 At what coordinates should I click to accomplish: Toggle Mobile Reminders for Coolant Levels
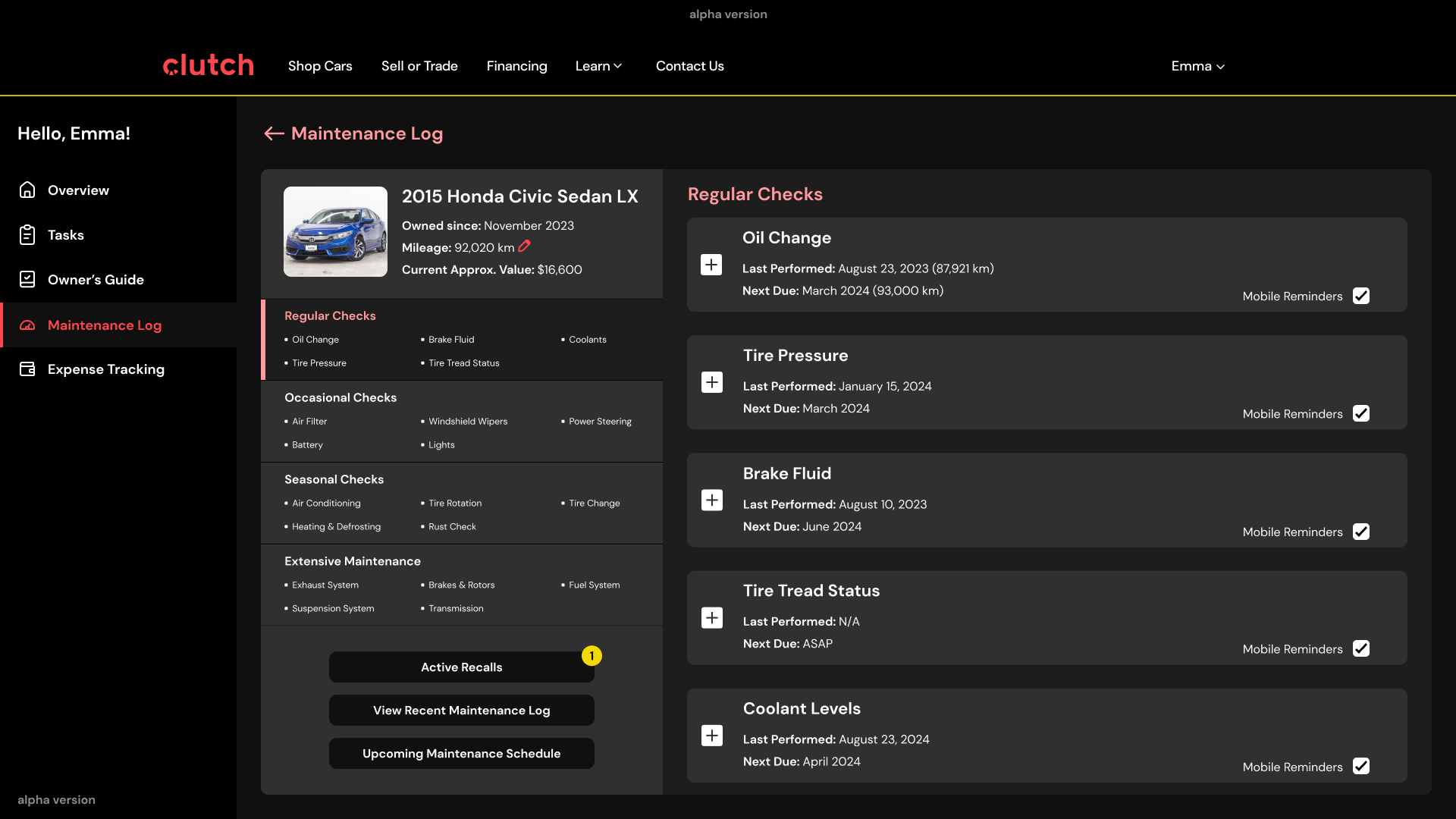pyautogui.click(x=1361, y=766)
